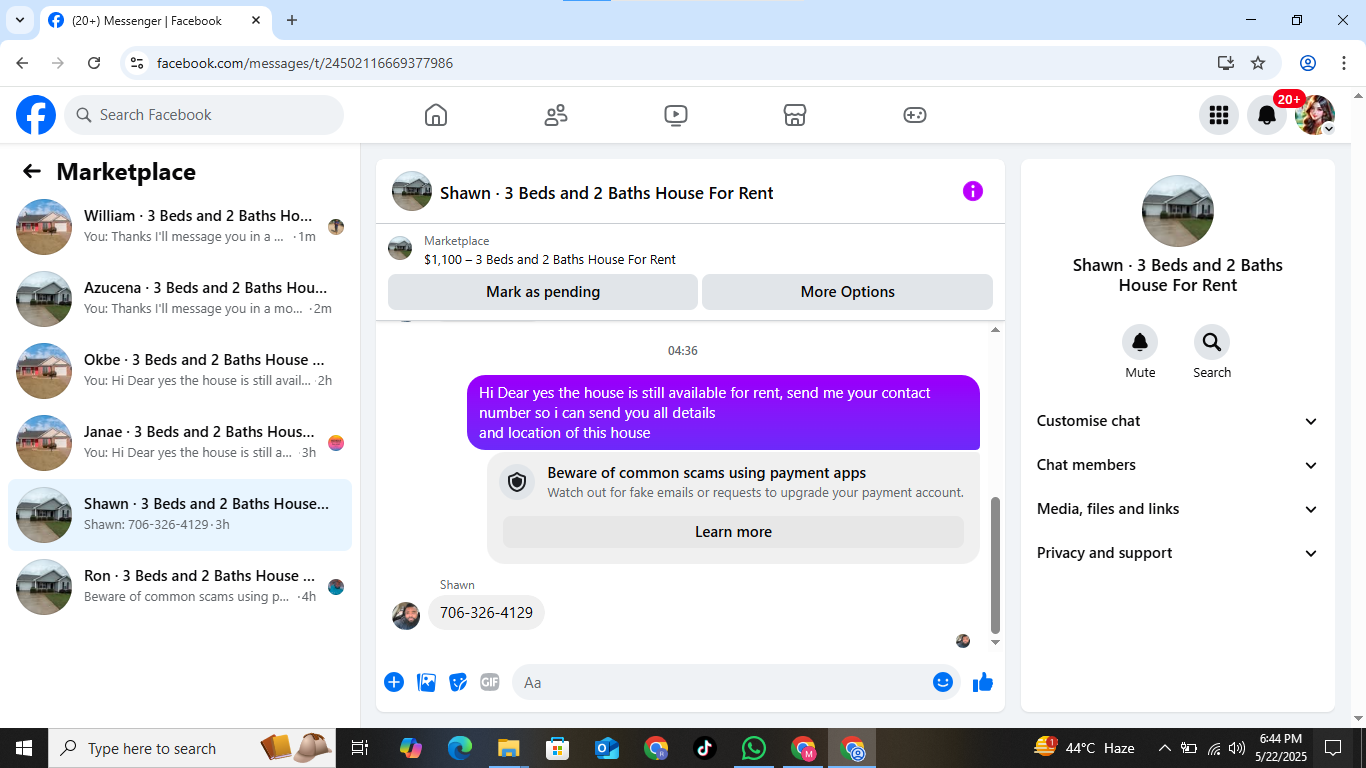1366x768 pixels.
Task: Open the Marketplace listing $1,100 link
Action: coord(550,260)
